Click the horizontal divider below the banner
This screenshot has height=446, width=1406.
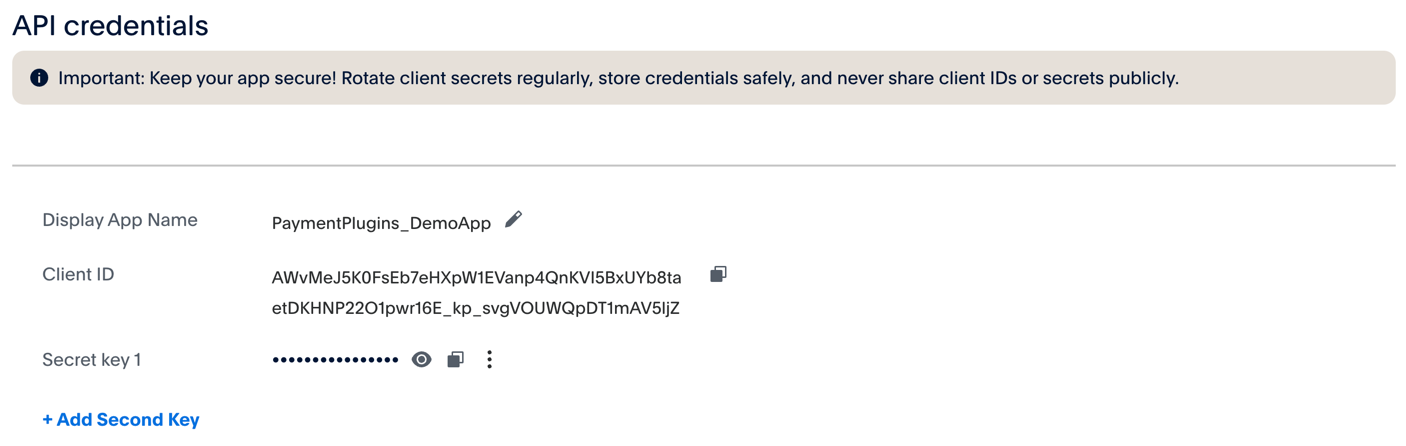pos(703,165)
